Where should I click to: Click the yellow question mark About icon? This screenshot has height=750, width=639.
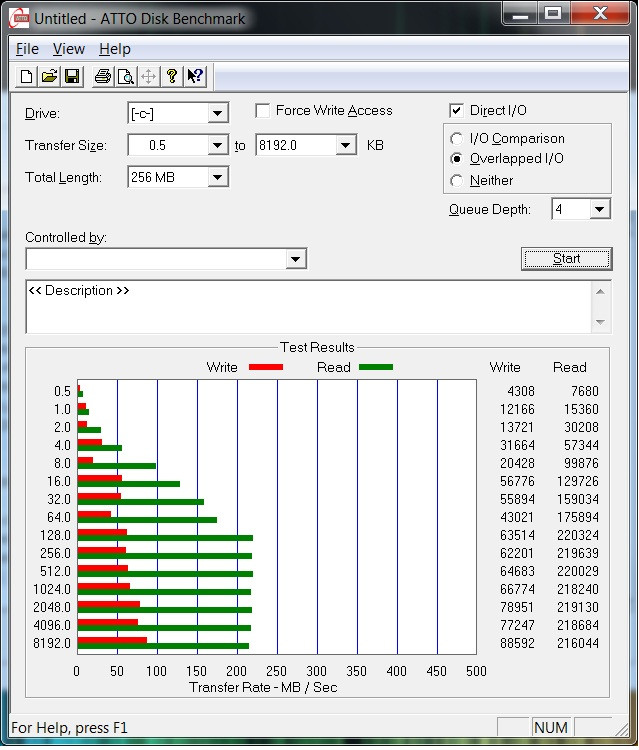coord(172,76)
